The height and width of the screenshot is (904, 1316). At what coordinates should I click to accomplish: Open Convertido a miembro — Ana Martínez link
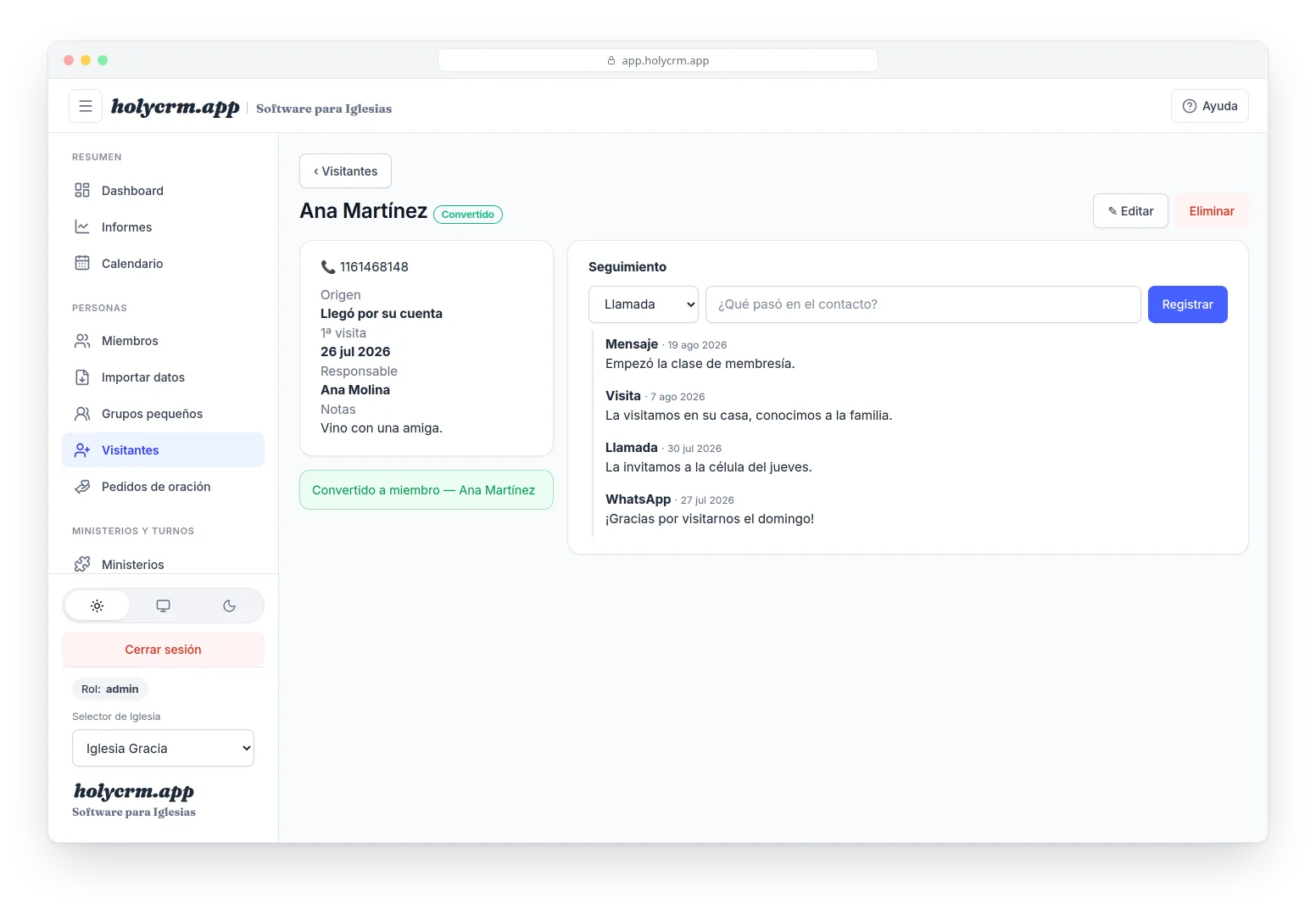coord(427,489)
